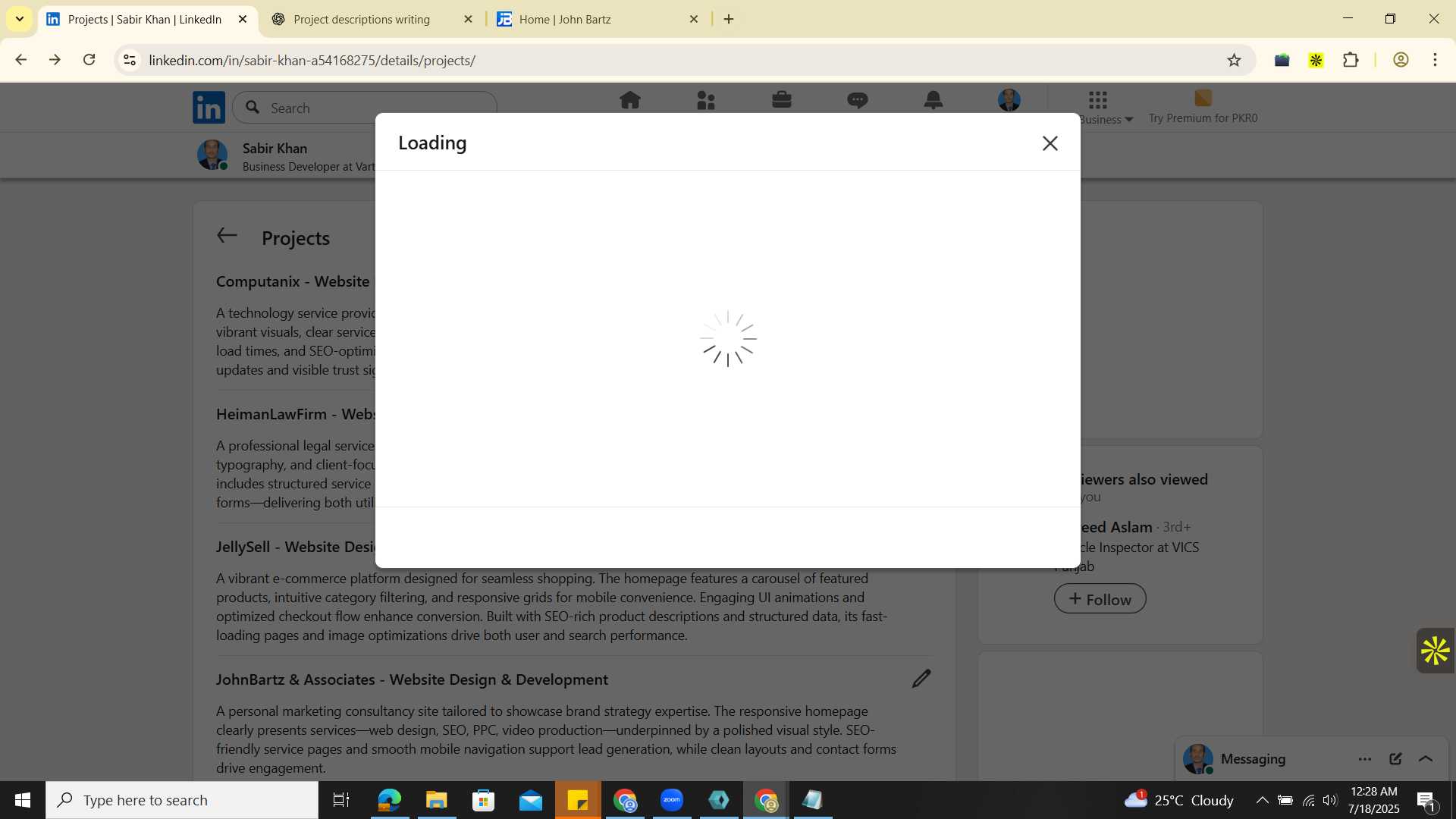Edit the JohnBartz & Associates project with pencil icon

pos(921,679)
